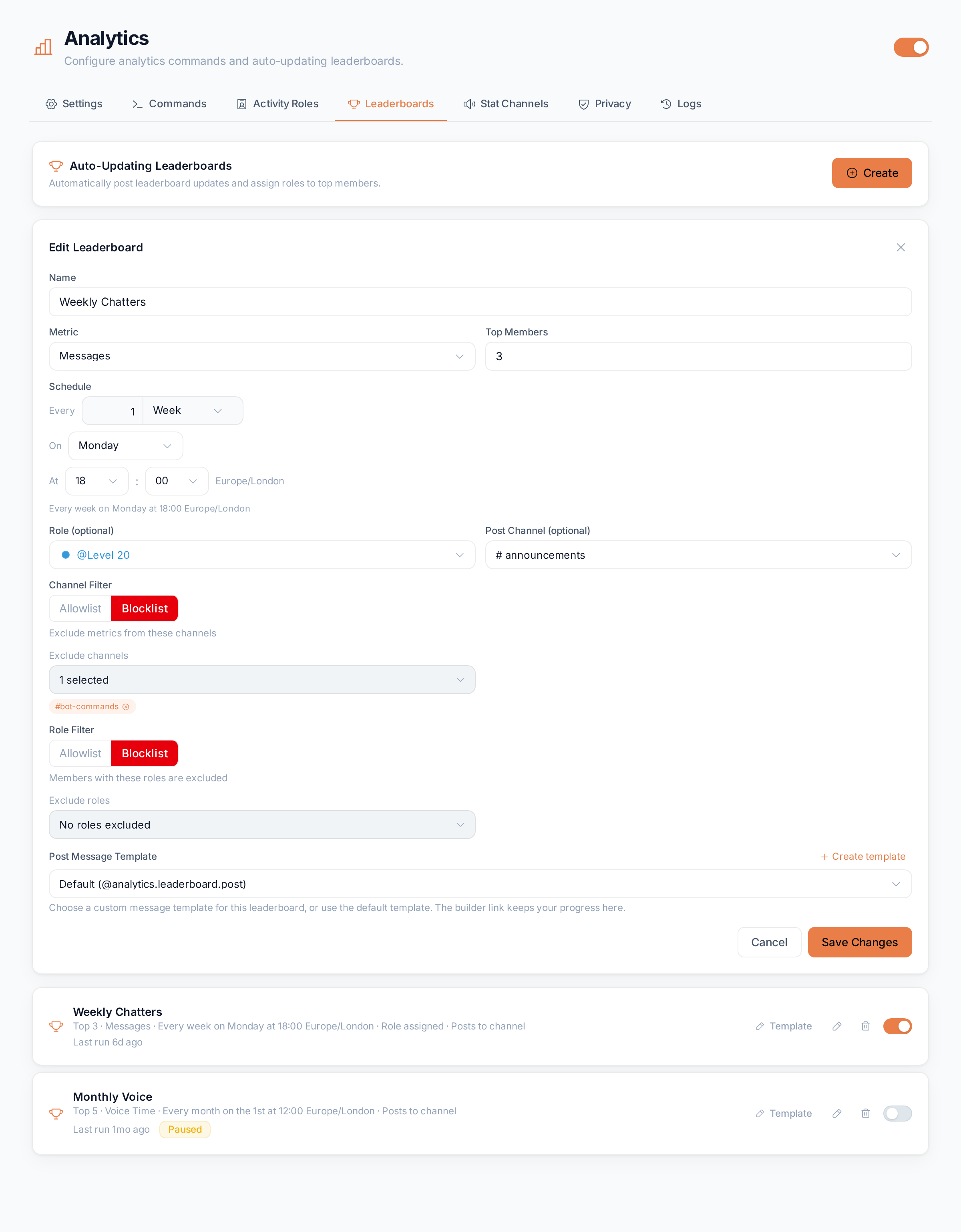
Task: Cancel editing the leaderboard
Action: tap(769, 943)
